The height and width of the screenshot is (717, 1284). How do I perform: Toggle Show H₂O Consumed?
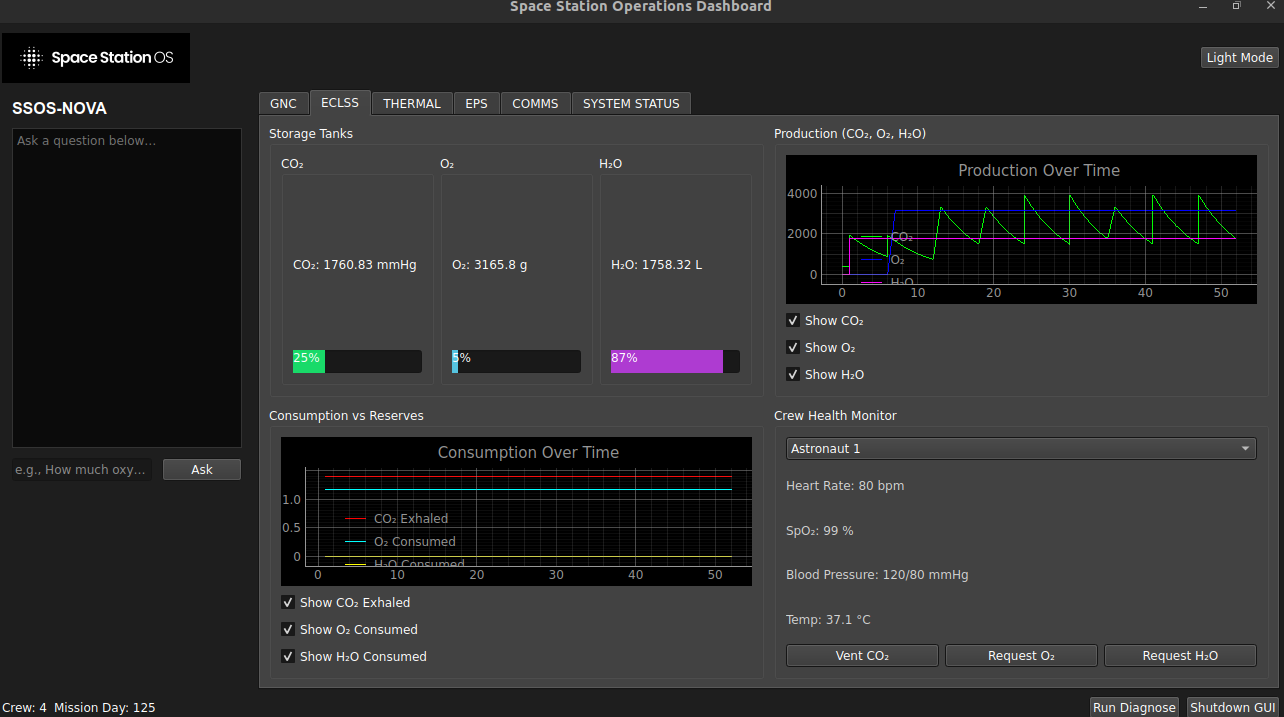[288, 656]
